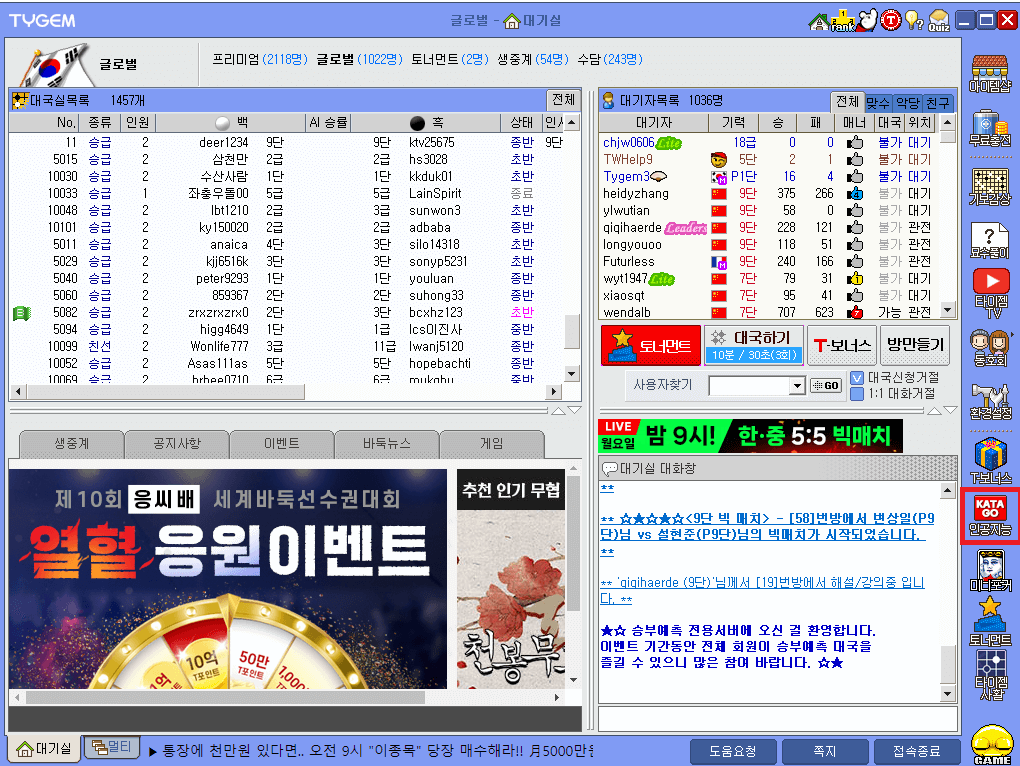Viewport: 1020px width, 766px height.
Task: Click the TYGEM logo
Action: click(x=42, y=21)
